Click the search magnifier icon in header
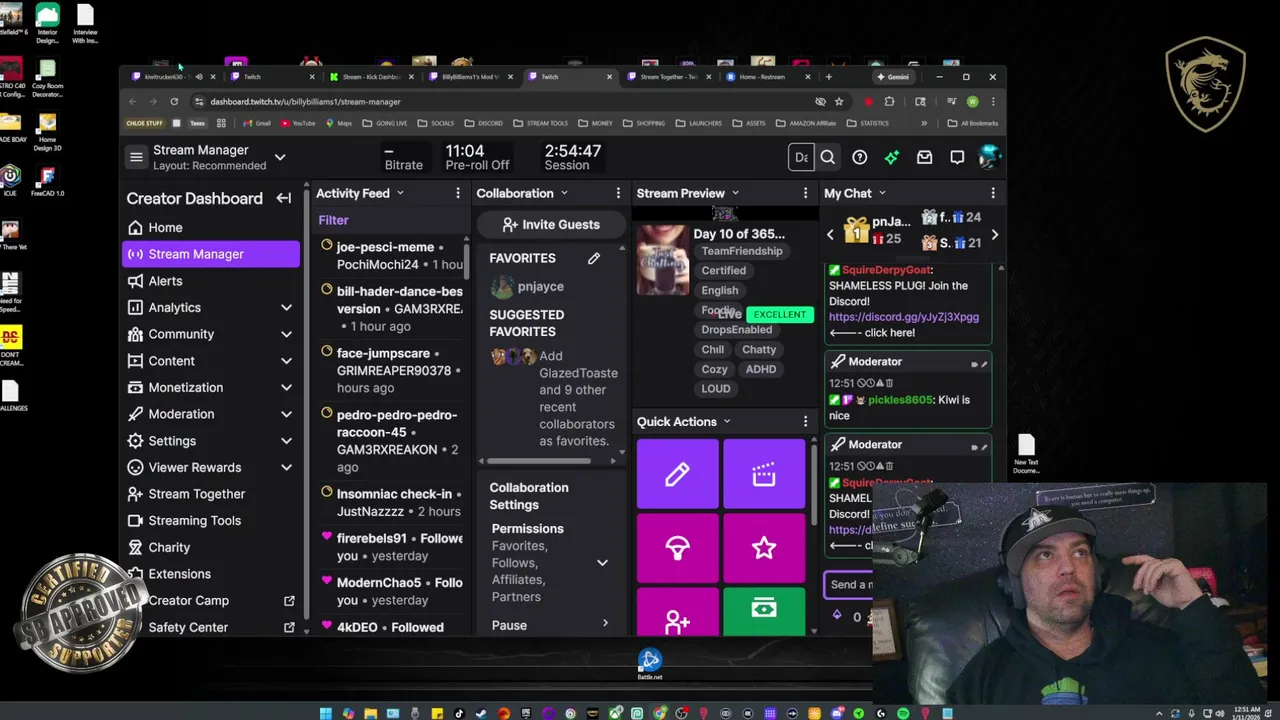 828,157
